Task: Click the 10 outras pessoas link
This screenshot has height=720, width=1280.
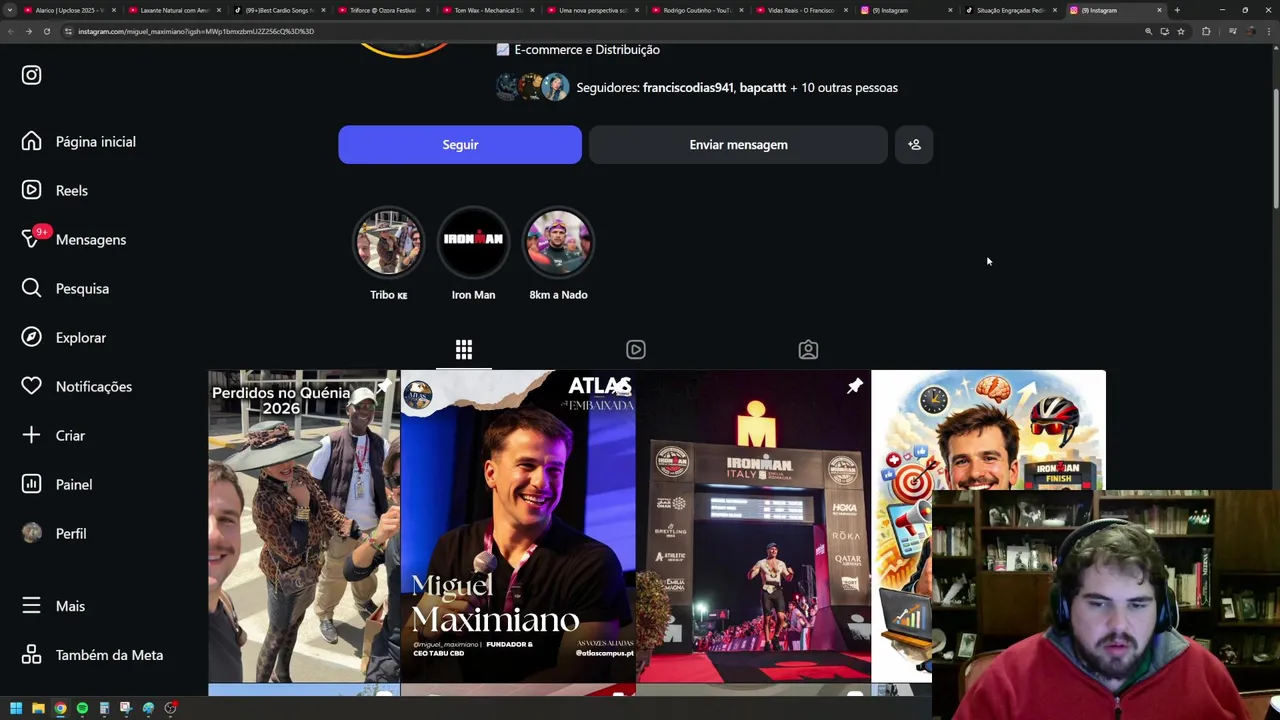Action: coord(849,88)
